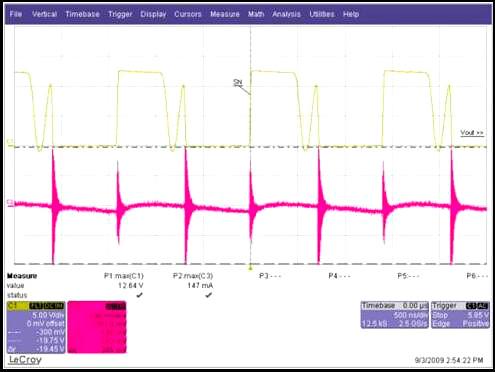Click the trigger position marker at grid bottom

[251, 268]
